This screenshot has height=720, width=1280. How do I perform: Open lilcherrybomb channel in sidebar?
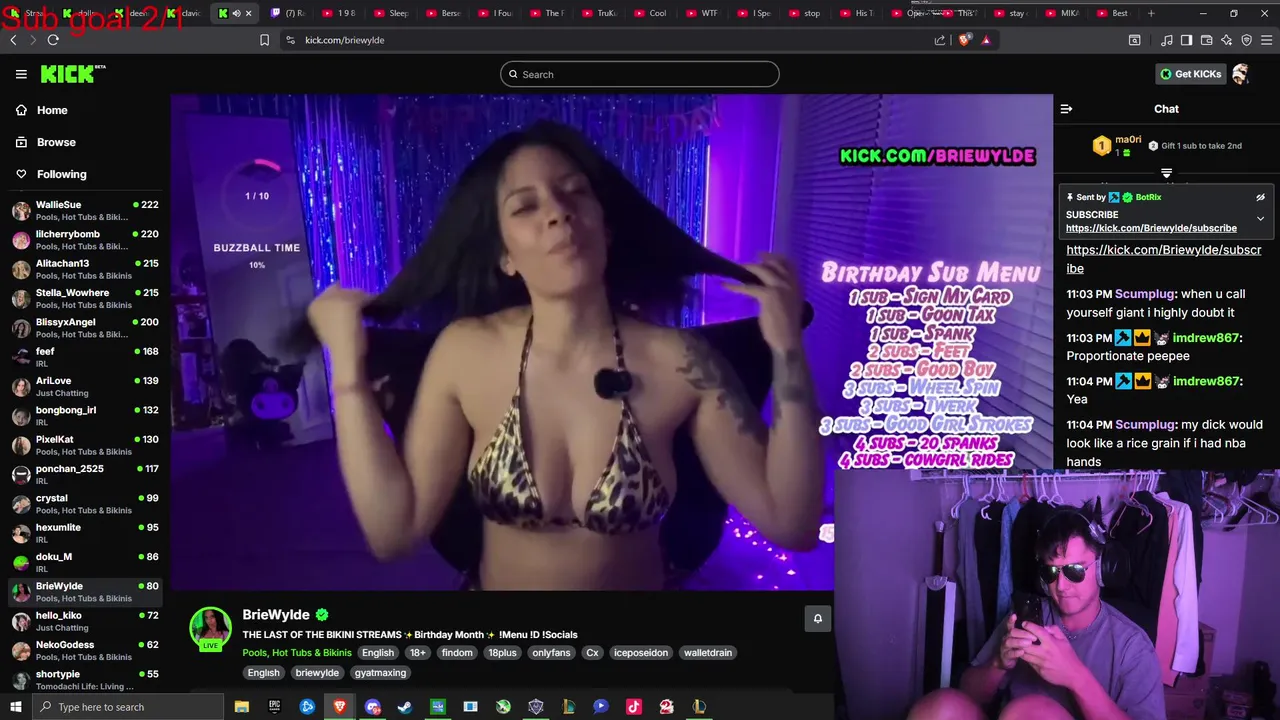coord(85,240)
